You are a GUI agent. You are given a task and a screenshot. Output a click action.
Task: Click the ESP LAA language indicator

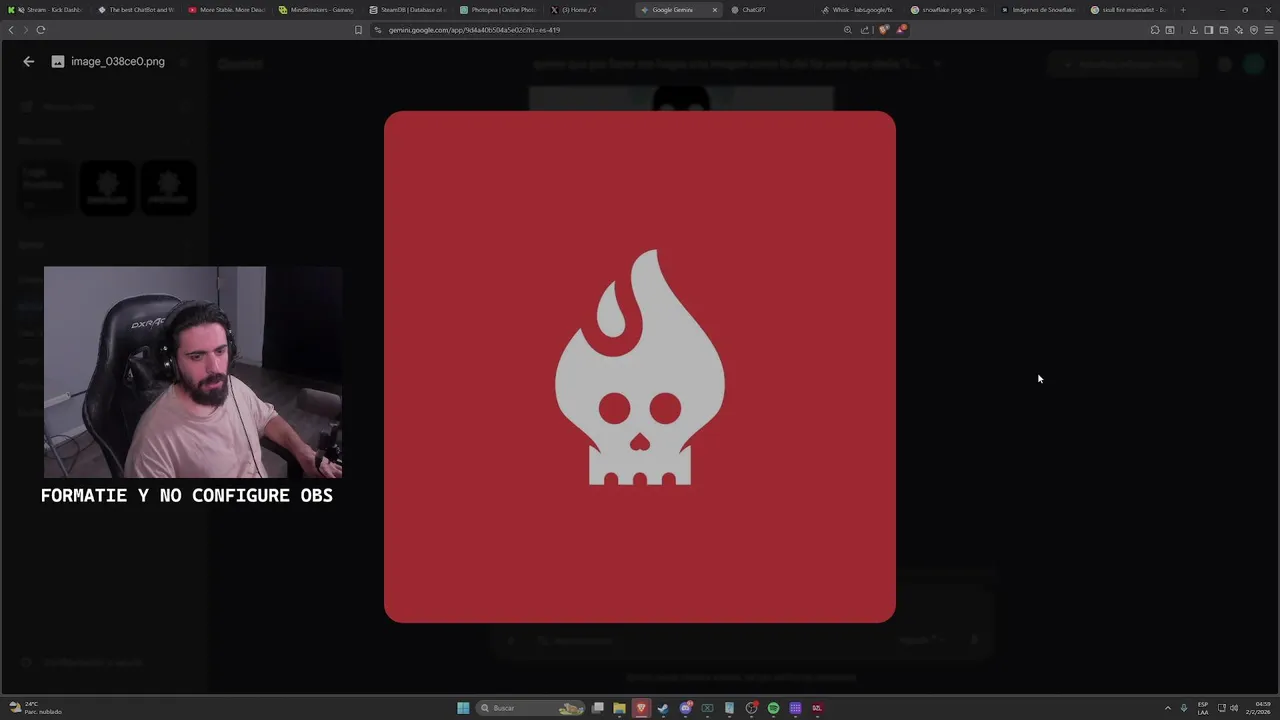(x=1203, y=708)
